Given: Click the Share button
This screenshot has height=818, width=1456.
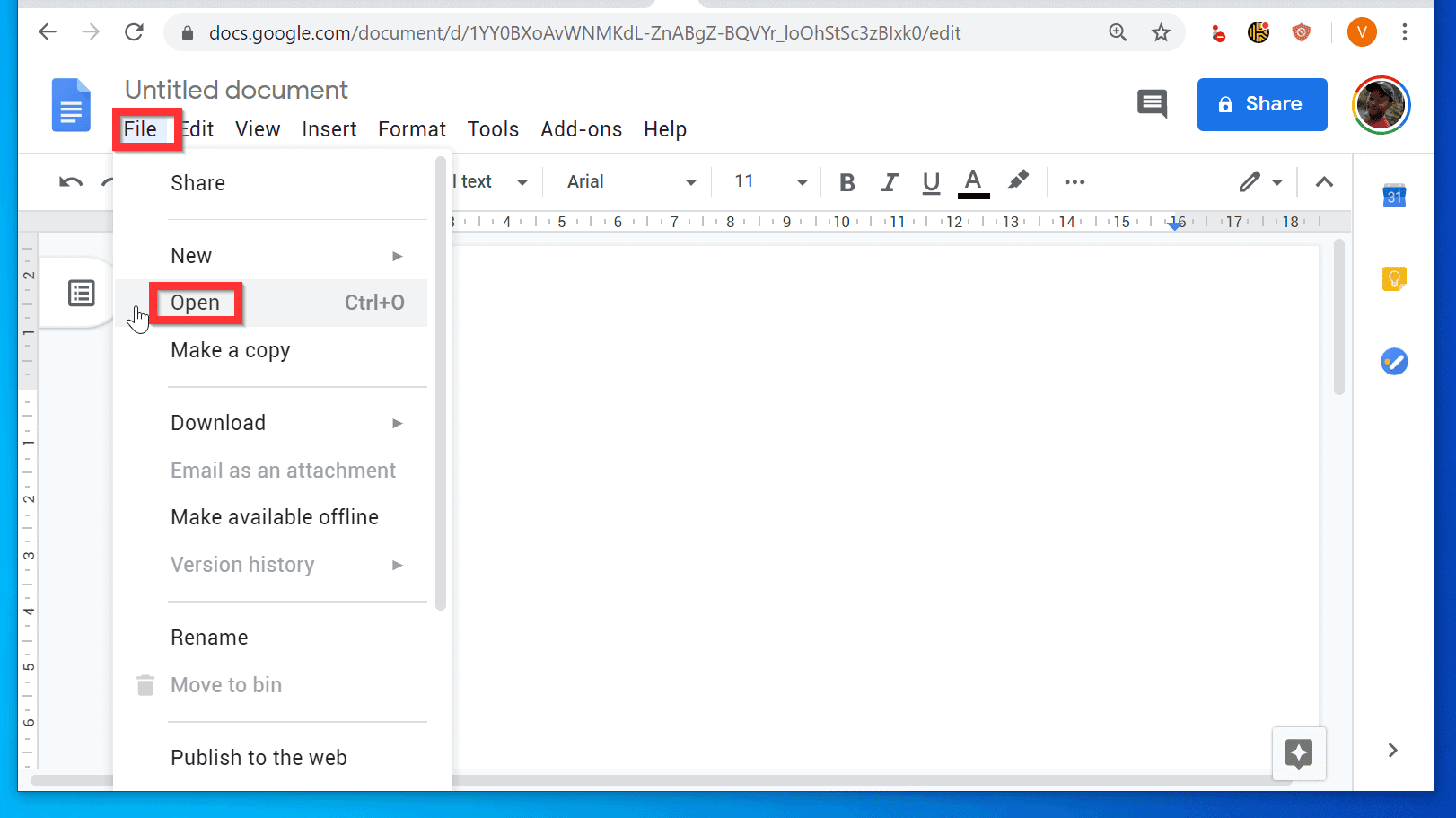Looking at the screenshot, I should click(1261, 104).
